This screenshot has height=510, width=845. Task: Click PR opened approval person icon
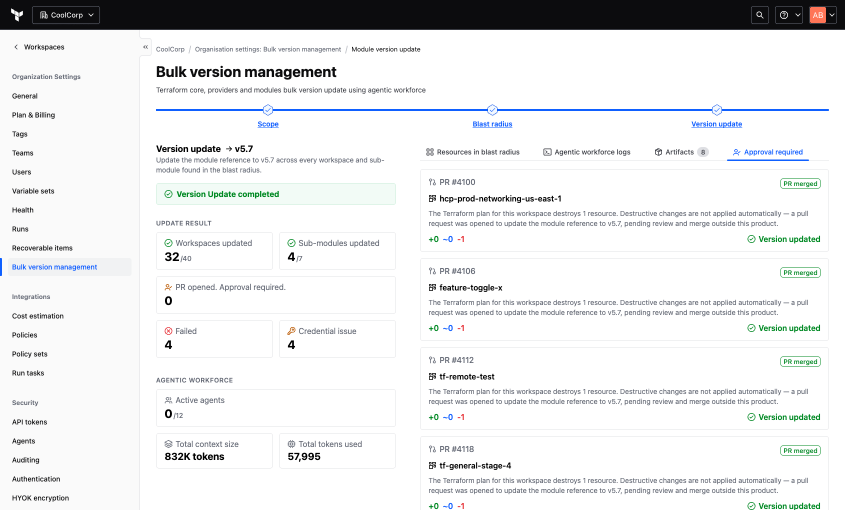pos(168,287)
